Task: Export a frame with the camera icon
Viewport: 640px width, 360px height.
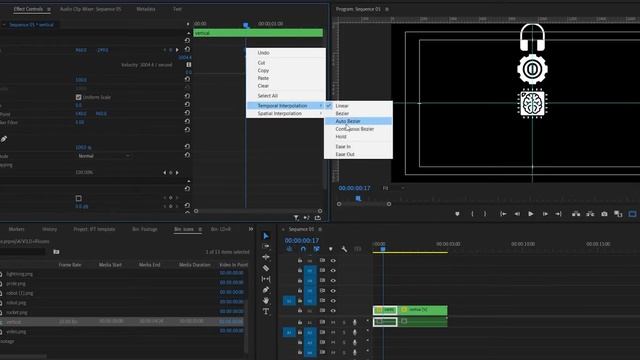Action: tap(604, 214)
